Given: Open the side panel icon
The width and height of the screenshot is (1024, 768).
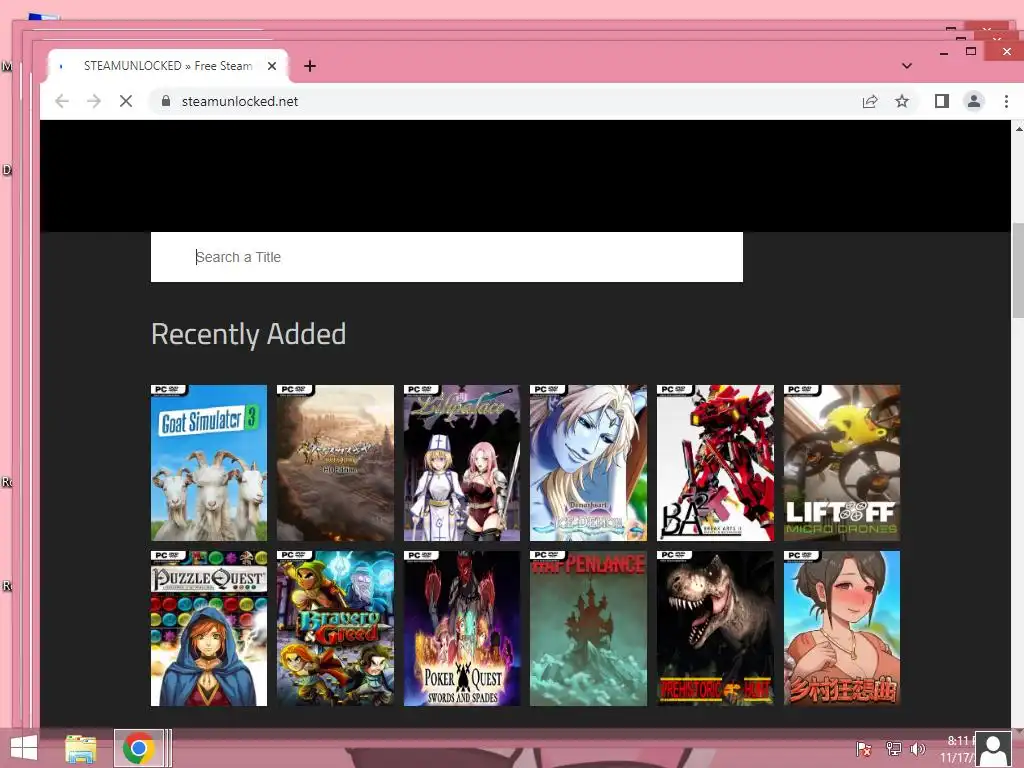Looking at the screenshot, I should click(x=942, y=101).
